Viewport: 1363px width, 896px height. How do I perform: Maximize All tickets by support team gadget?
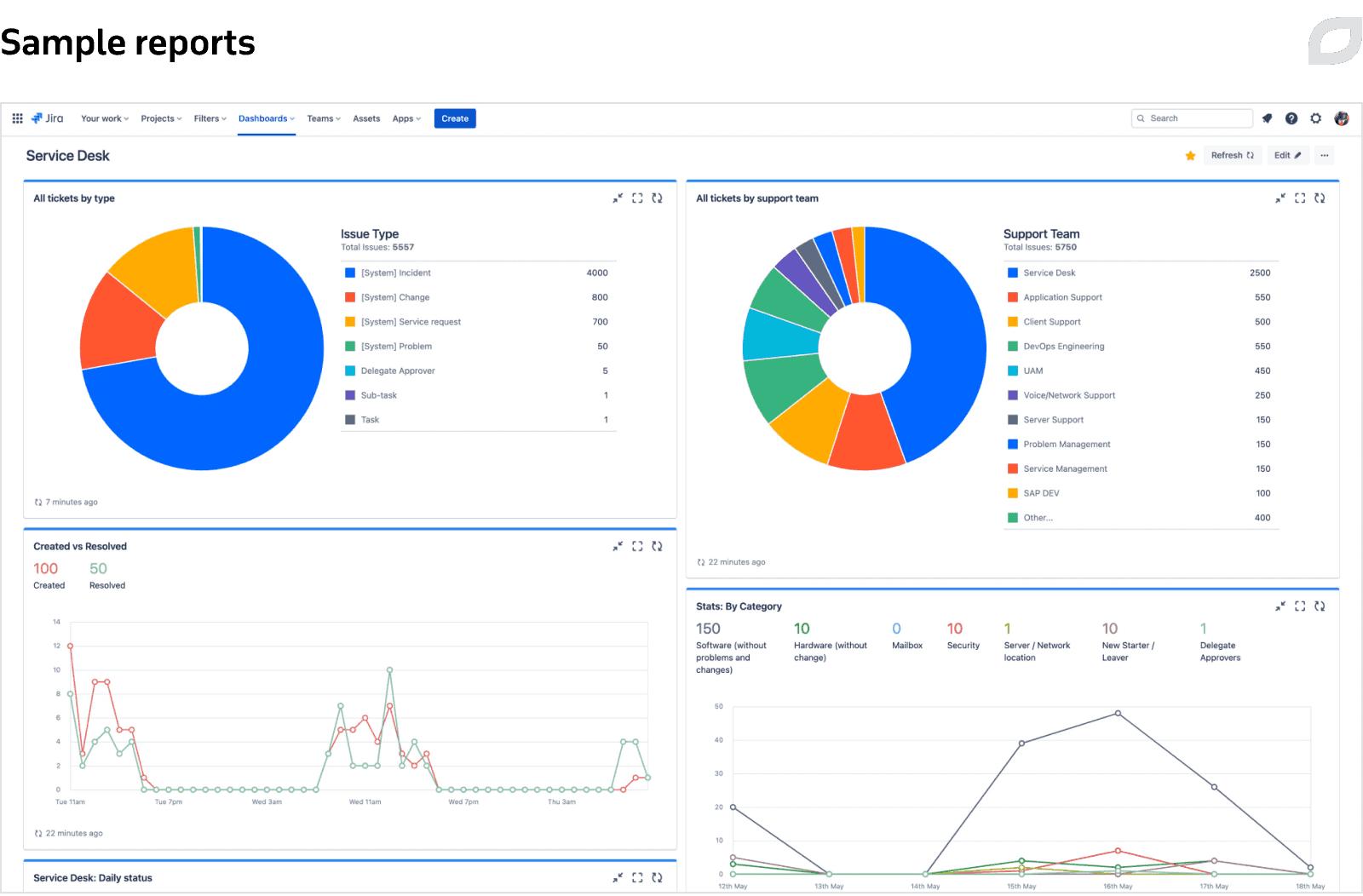click(x=1300, y=198)
